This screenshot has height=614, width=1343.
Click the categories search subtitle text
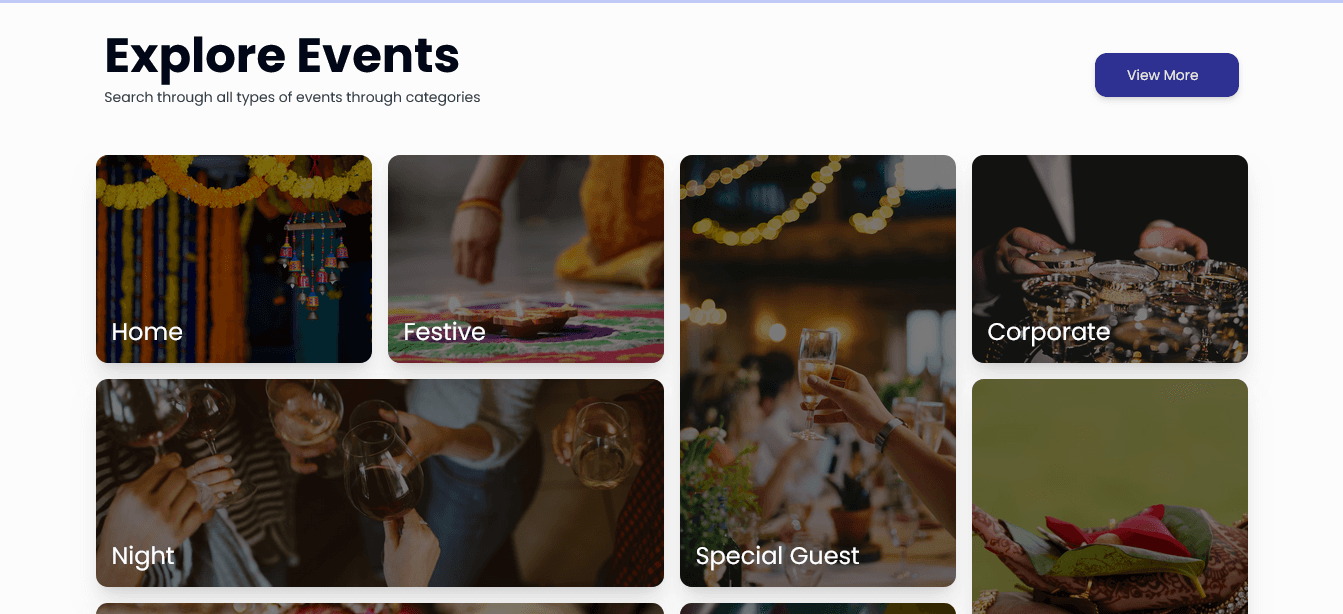pyautogui.click(x=291, y=97)
